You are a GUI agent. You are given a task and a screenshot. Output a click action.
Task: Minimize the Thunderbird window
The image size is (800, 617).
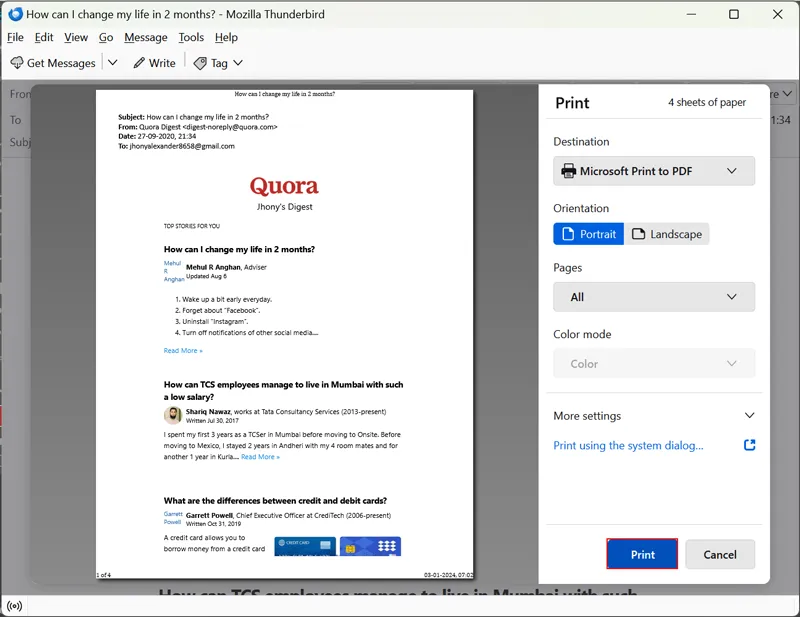pyautogui.click(x=691, y=14)
